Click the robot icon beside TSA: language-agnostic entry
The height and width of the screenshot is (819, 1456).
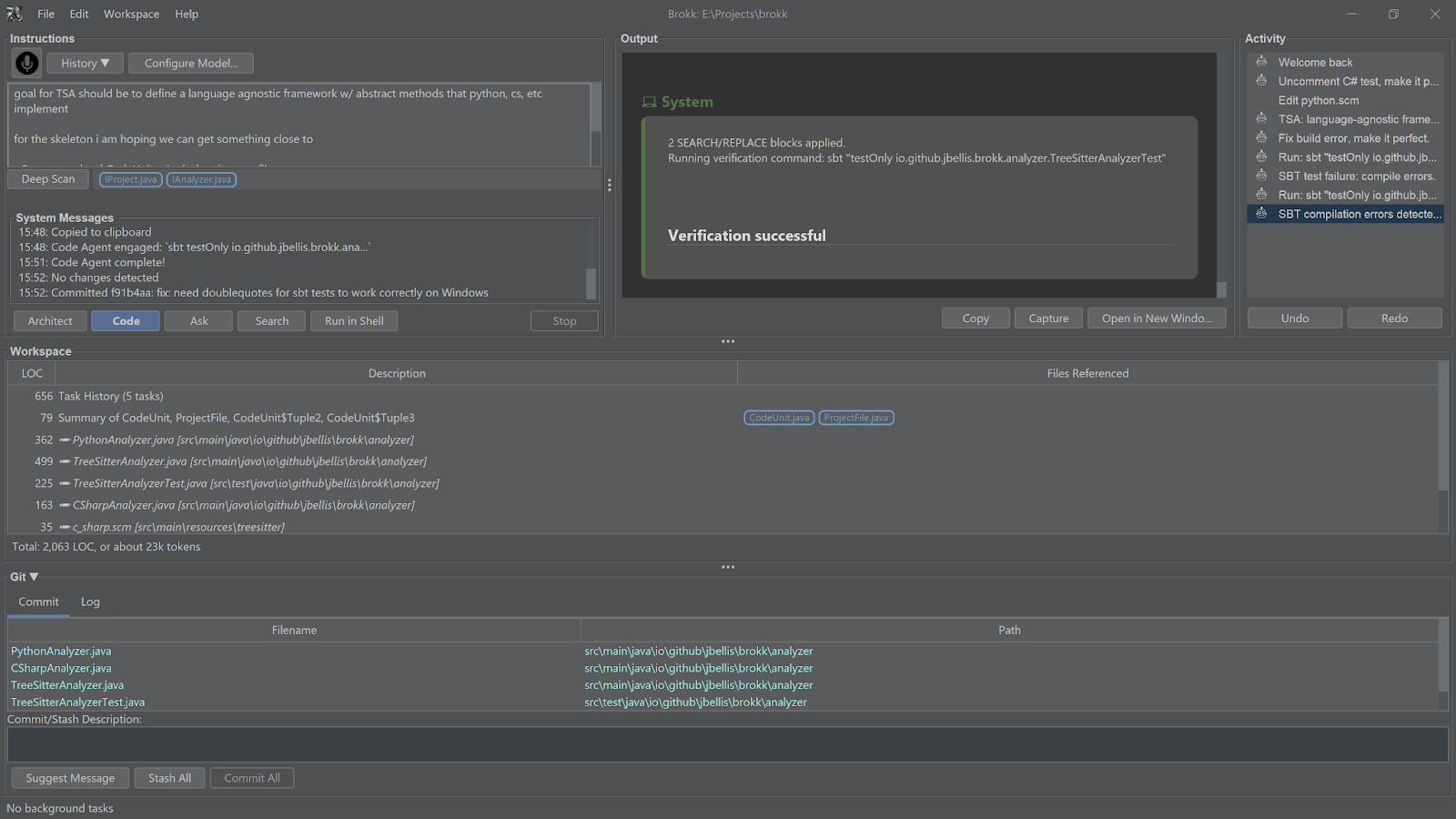coord(1261,118)
